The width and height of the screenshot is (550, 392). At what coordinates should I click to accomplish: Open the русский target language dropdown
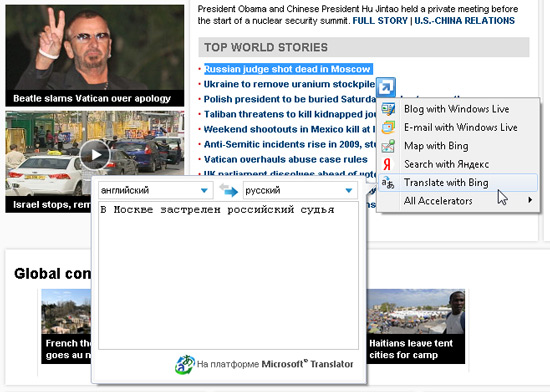[300, 190]
